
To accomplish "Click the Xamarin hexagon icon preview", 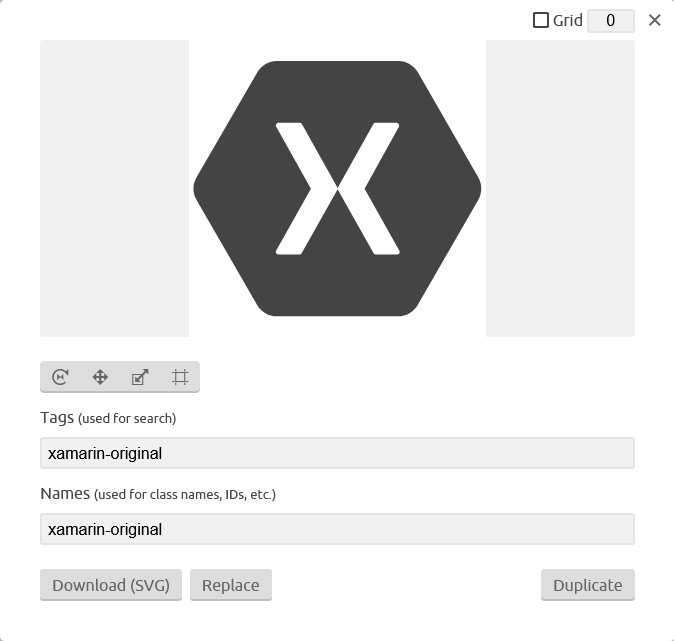I will [x=337, y=188].
